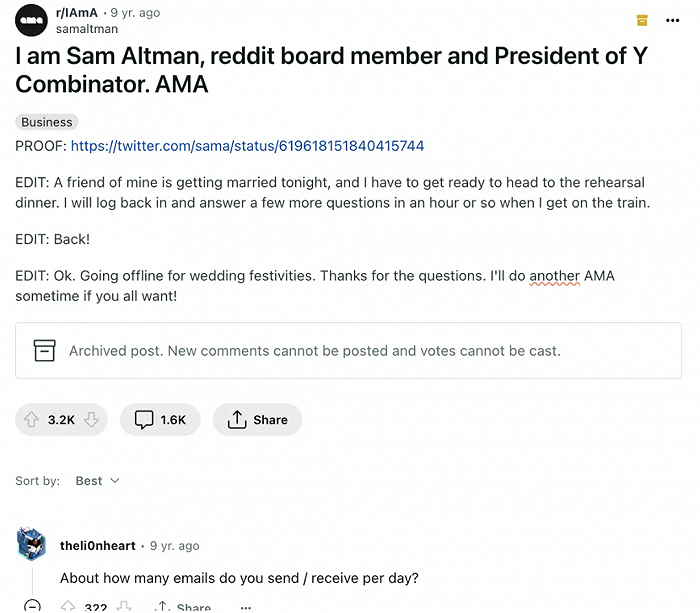Click the yellow archived box icon at top

coord(642,21)
